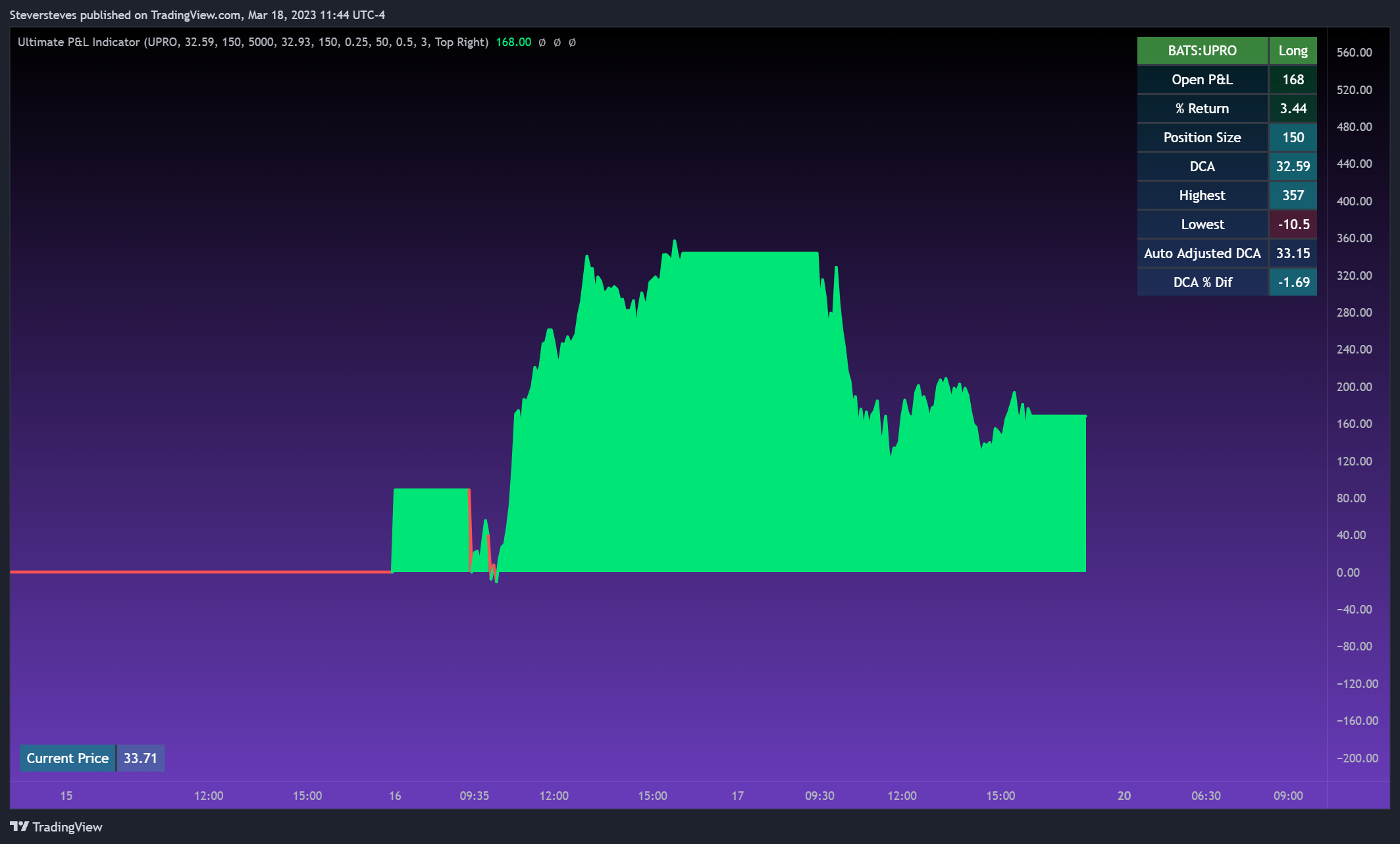This screenshot has width=1400, height=844.
Task: Click the −80.00 price axis label
Action: [x=1354, y=646]
